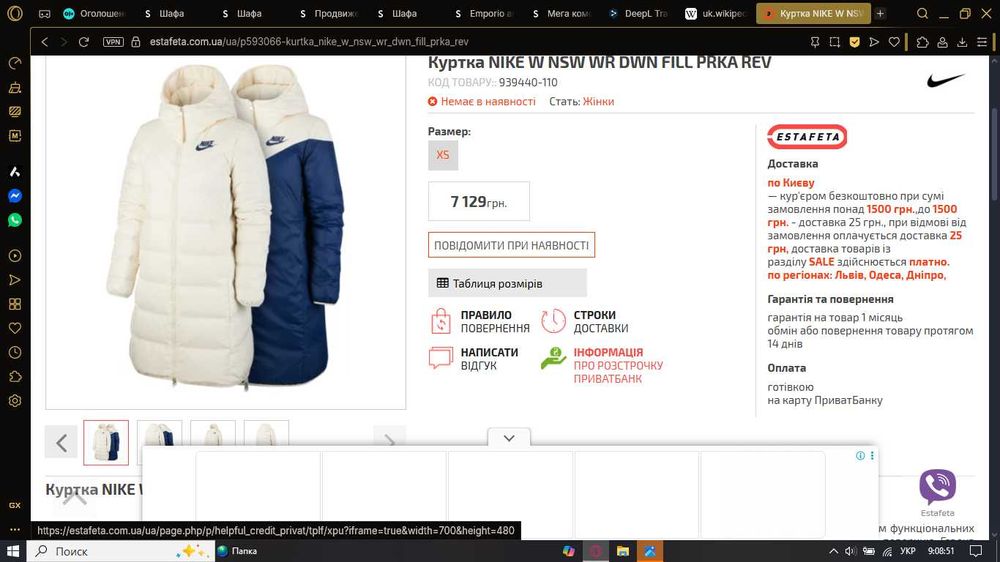Open the Папка item in taskbar
The width and height of the screenshot is (1000, 562).
(237, 551)
